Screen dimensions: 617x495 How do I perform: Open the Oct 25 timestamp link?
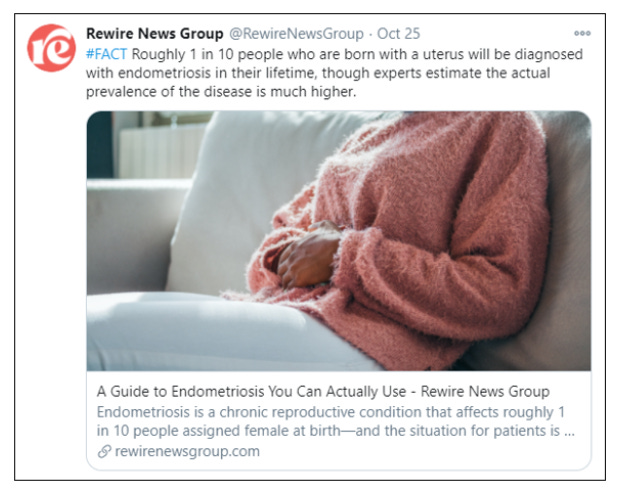click(x=399, y=34)
